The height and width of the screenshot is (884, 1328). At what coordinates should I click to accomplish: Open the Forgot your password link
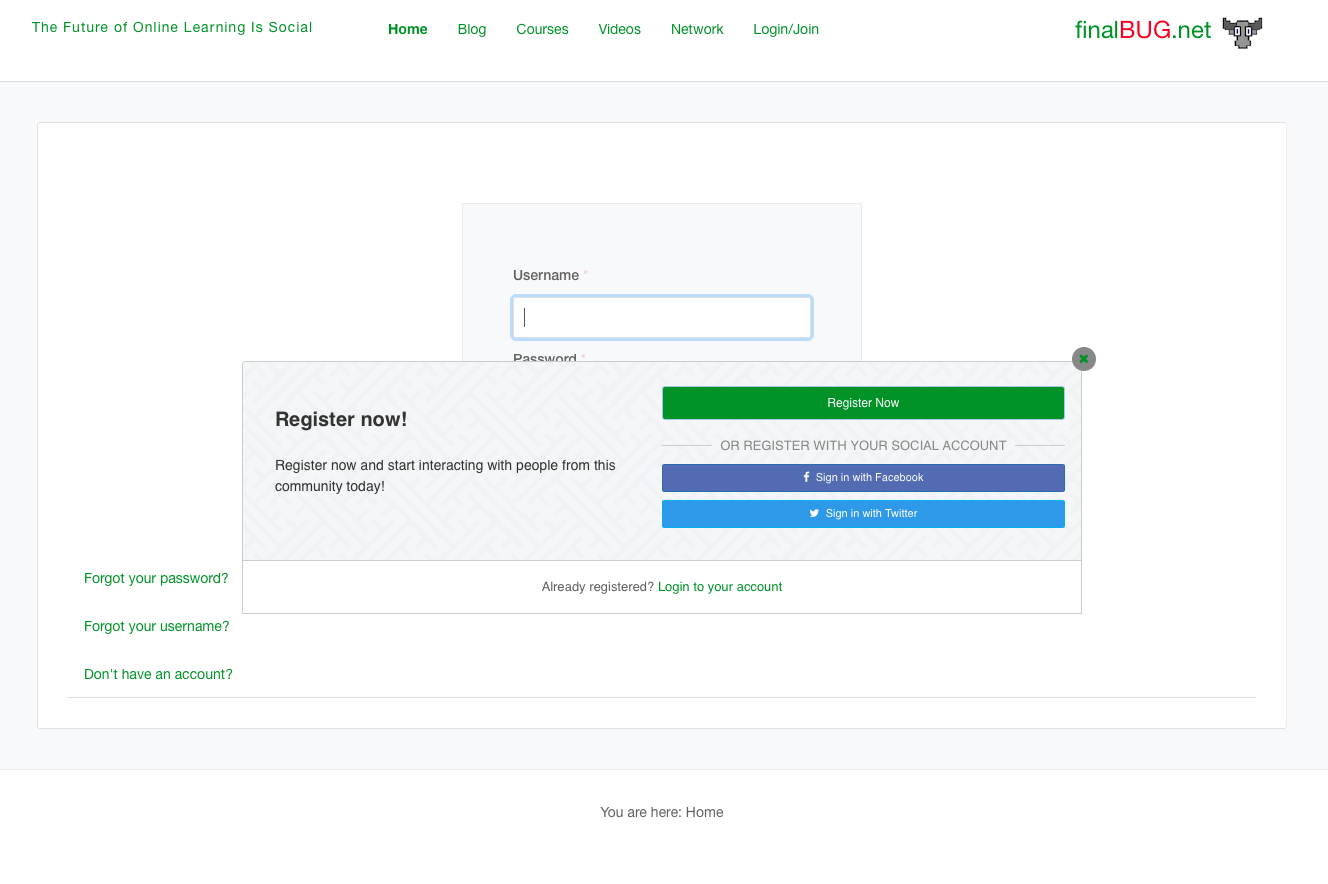pyautogui.click(x=156, y=578)
